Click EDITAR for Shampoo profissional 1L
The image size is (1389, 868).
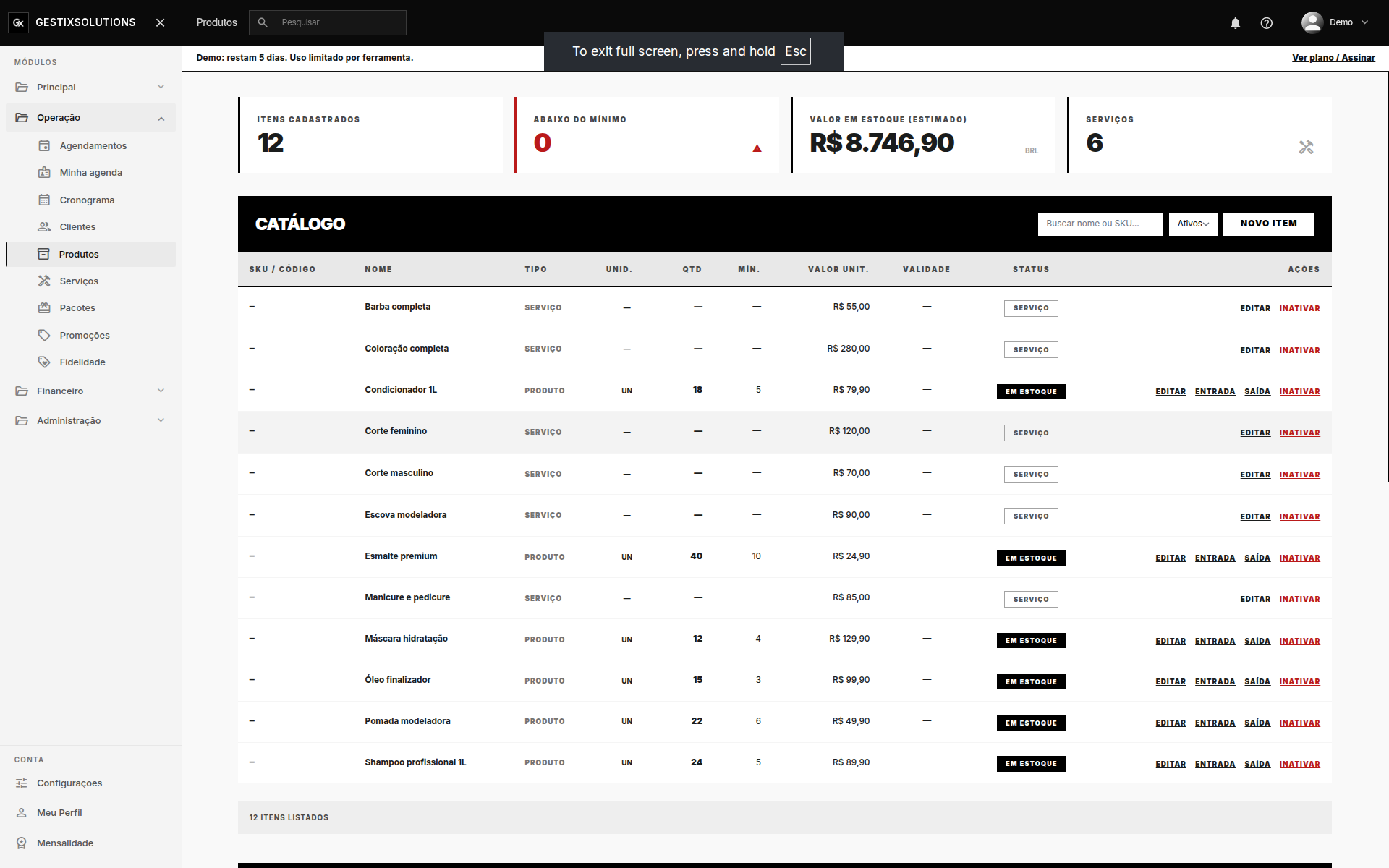tap(1171, 764)
